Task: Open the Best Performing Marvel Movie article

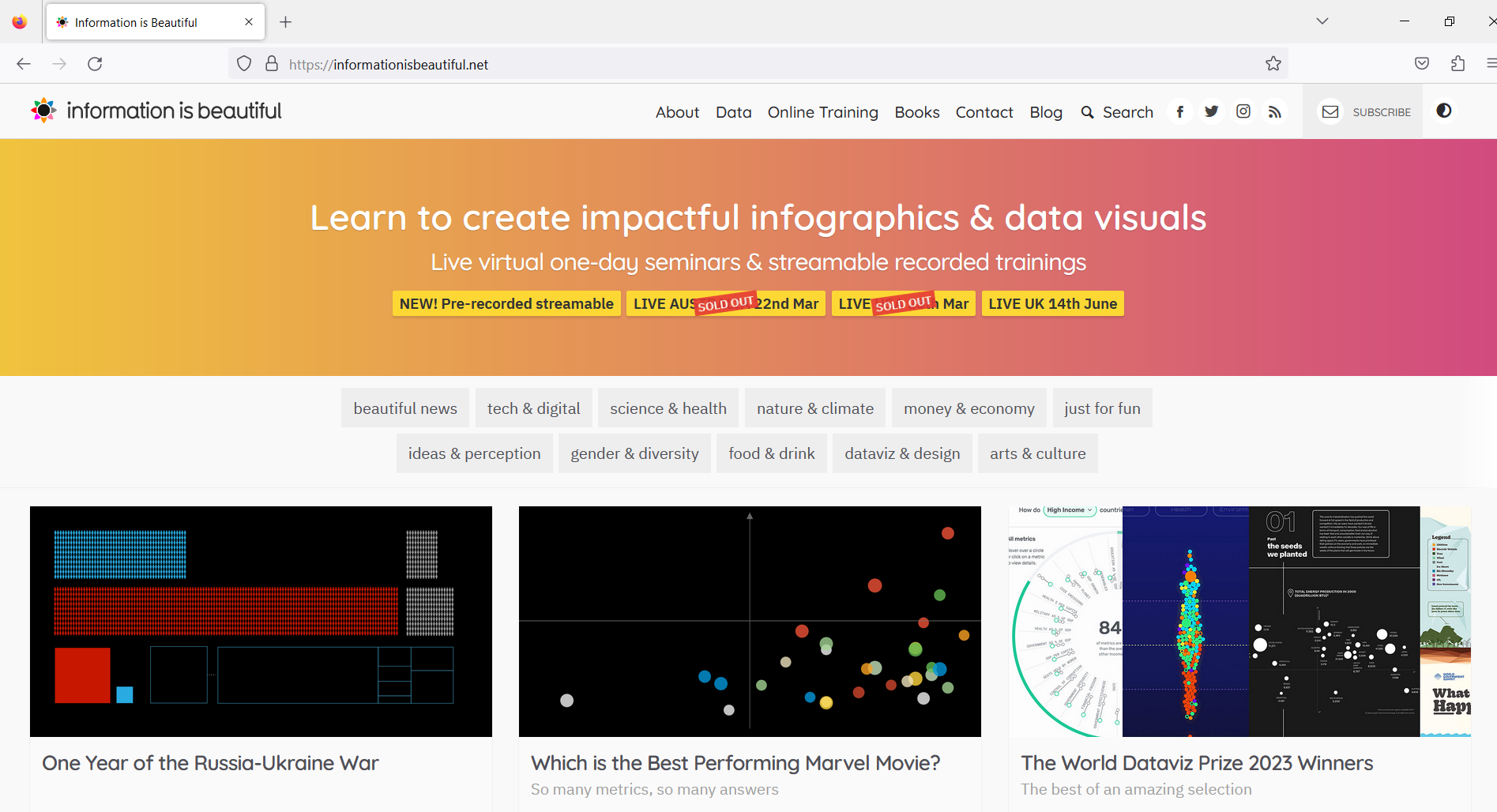Action: [735, 763]
